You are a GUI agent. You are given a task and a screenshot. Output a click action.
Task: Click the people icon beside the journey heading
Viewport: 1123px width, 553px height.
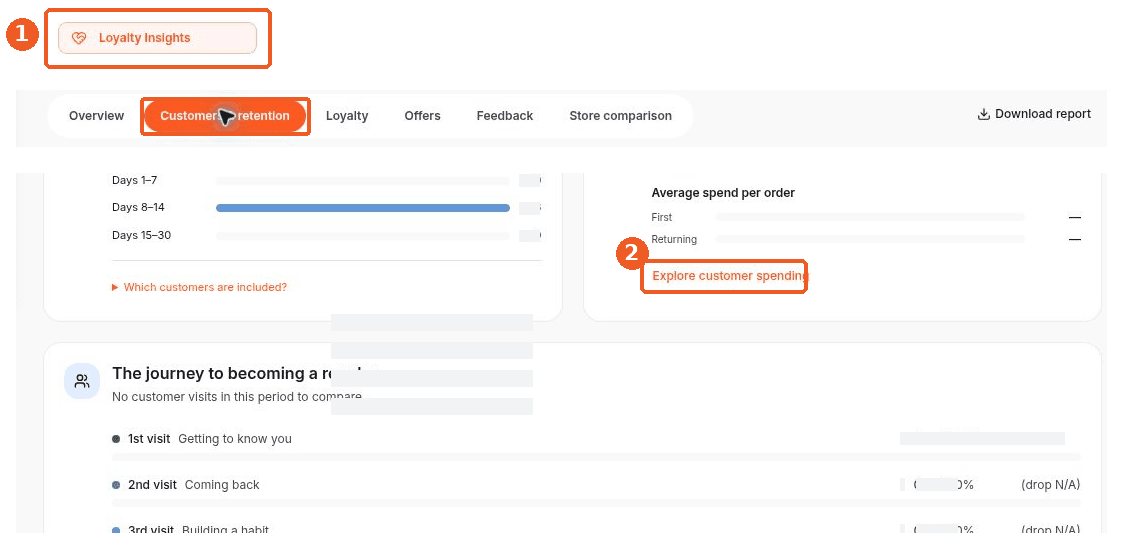tap(82, 381)
